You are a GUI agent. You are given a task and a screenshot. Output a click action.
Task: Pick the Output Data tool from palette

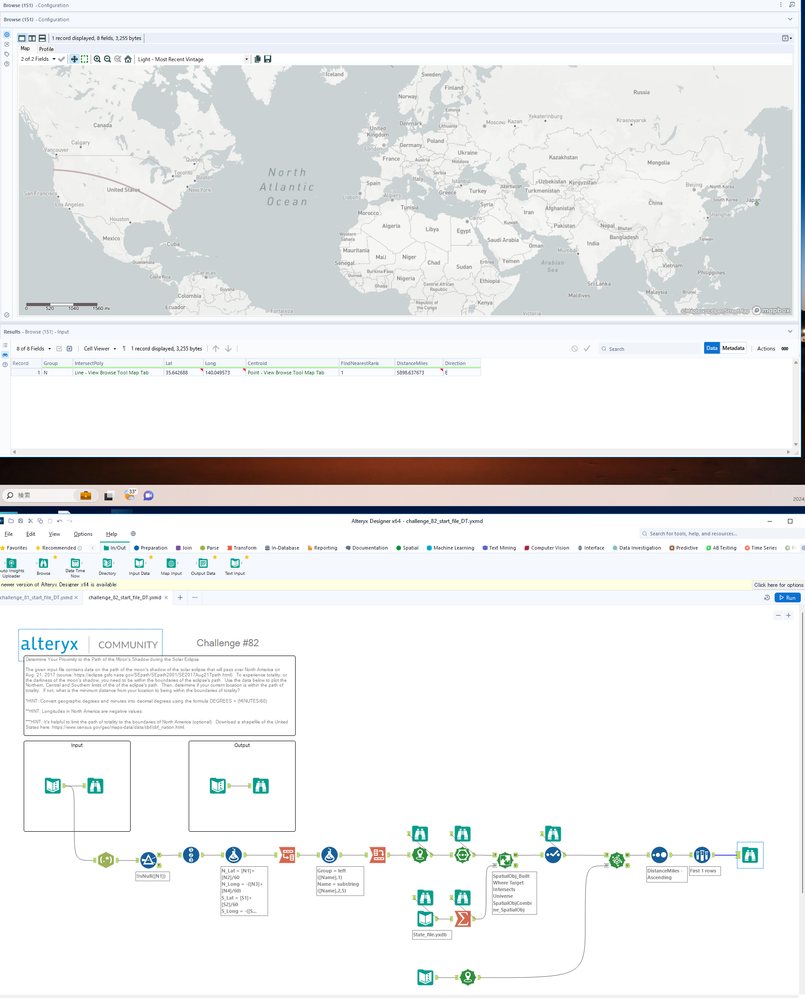[x=202, y=566]
